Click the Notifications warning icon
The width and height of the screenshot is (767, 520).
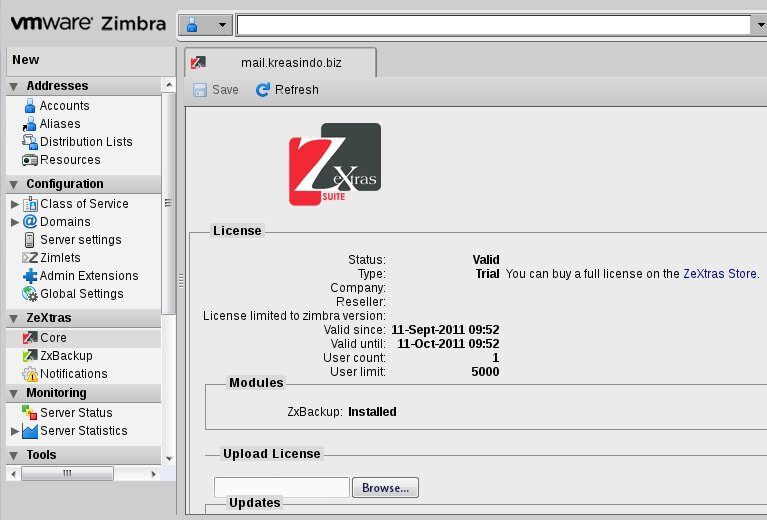30,374
